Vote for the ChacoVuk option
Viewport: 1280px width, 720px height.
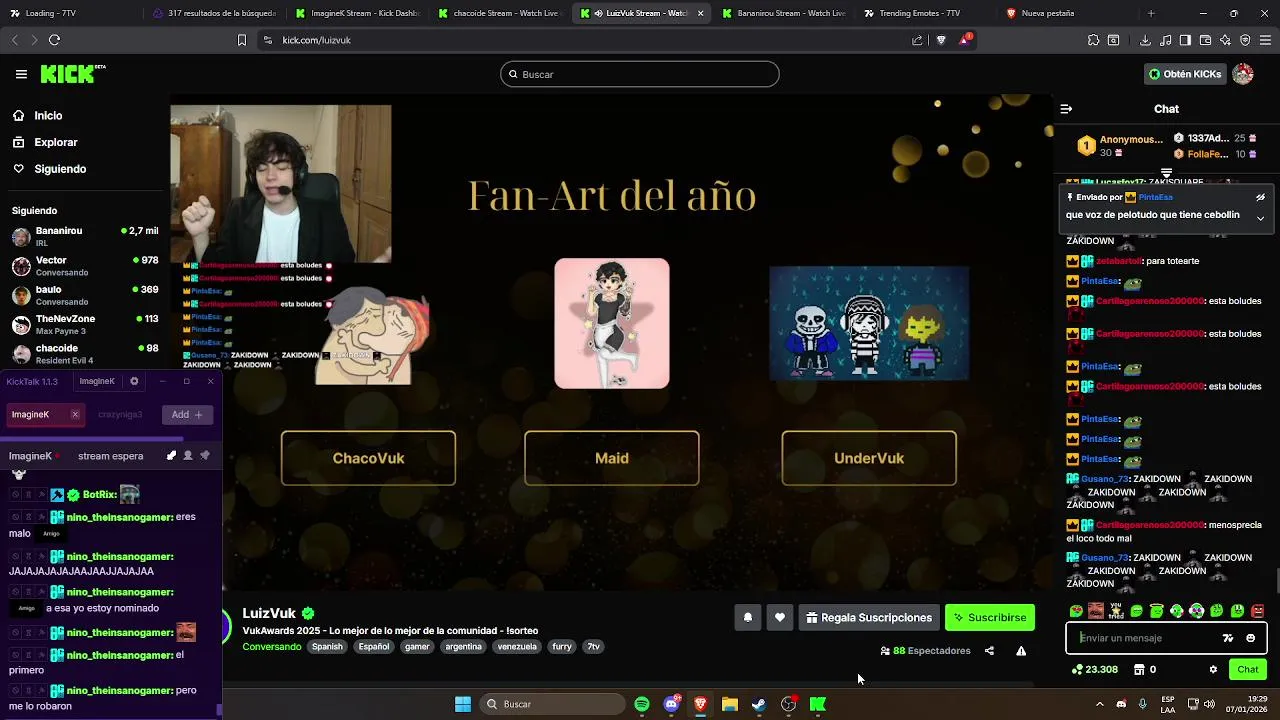[368, 458]
